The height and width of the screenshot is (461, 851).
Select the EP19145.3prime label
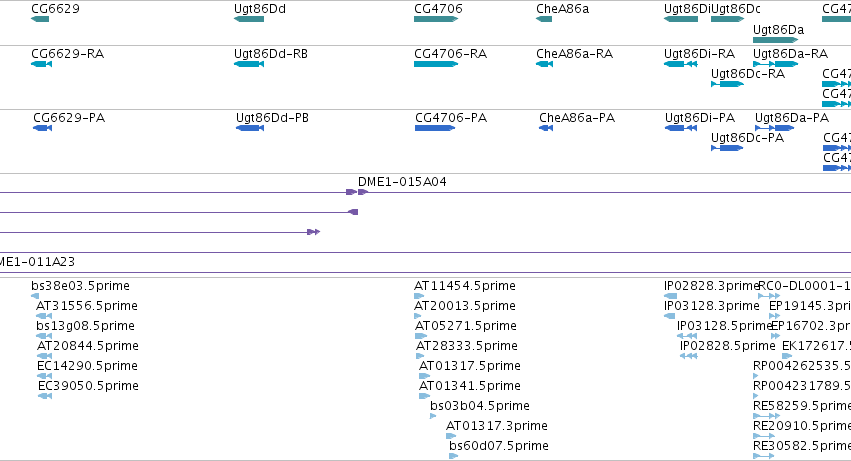pos(810,306)
